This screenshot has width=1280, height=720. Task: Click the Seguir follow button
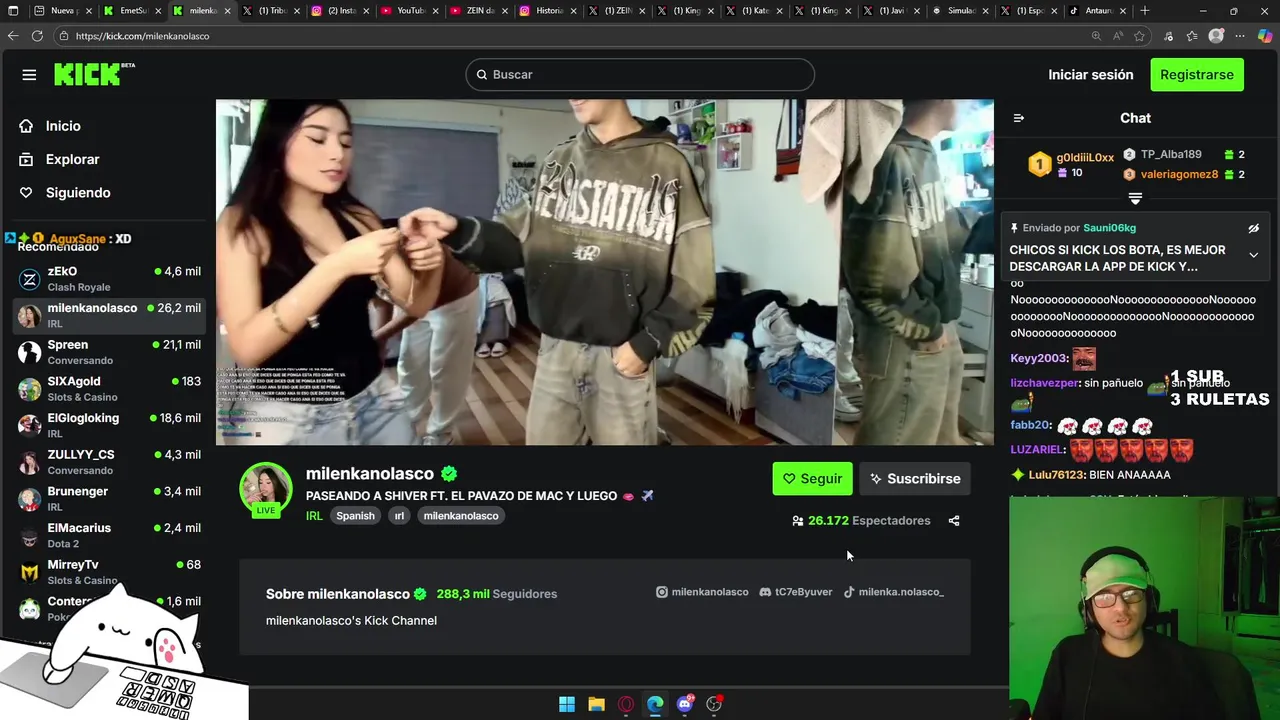click(x=812, y=478)
